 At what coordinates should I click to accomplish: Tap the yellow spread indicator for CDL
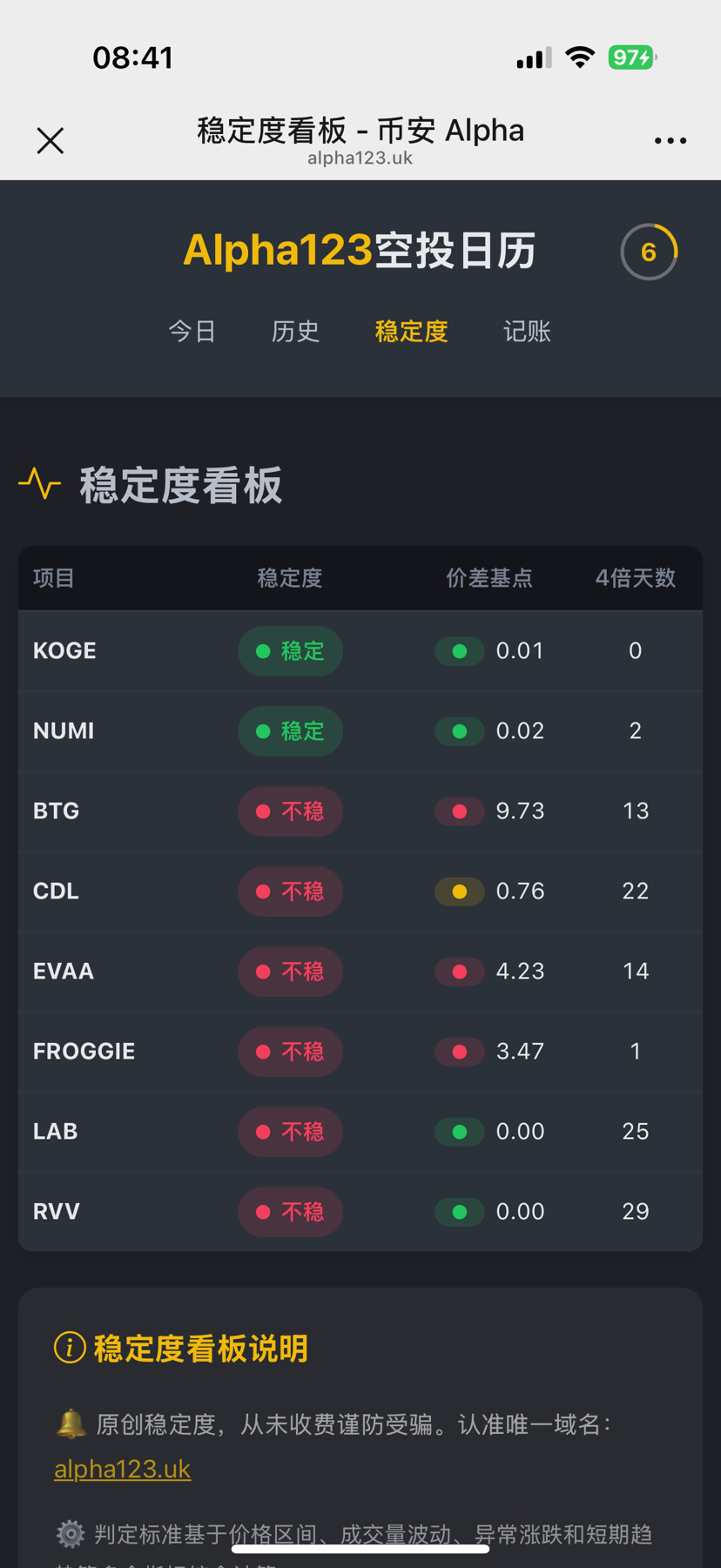(460, 892)
